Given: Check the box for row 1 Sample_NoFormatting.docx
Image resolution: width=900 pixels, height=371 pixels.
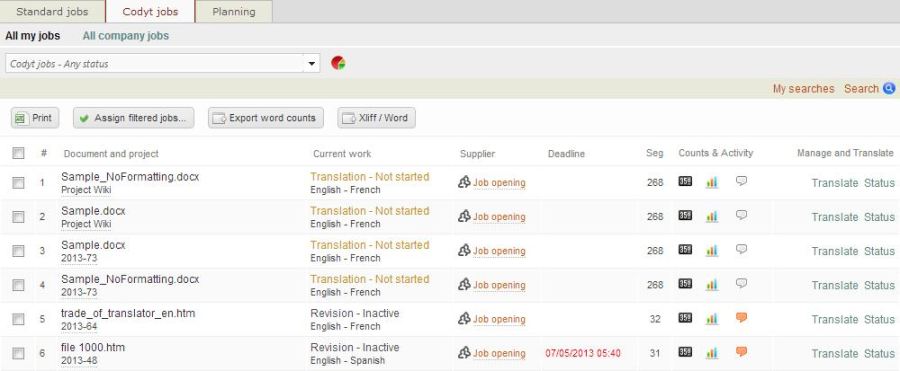Looking at the screenshot, I should click(18, 183).
